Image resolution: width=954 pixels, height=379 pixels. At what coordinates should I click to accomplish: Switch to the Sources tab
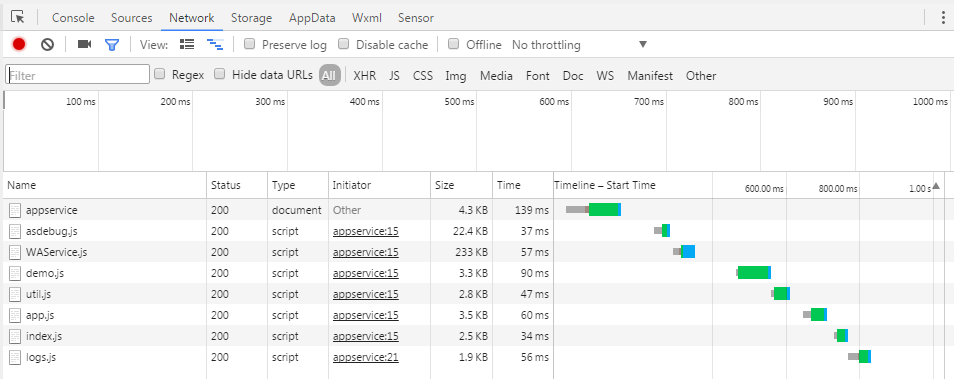tap(131, 18)
